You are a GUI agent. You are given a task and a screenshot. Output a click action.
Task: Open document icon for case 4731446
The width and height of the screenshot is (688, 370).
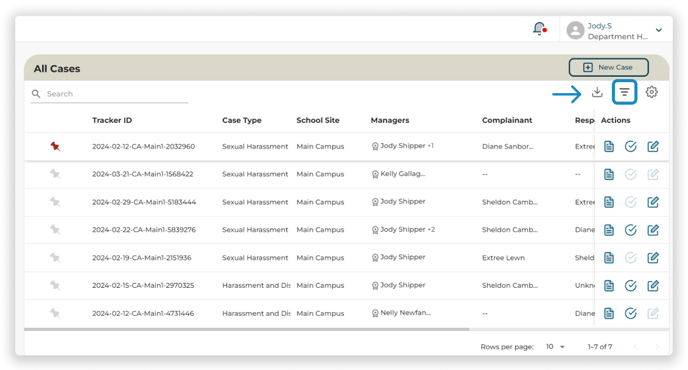click(609, 313)
